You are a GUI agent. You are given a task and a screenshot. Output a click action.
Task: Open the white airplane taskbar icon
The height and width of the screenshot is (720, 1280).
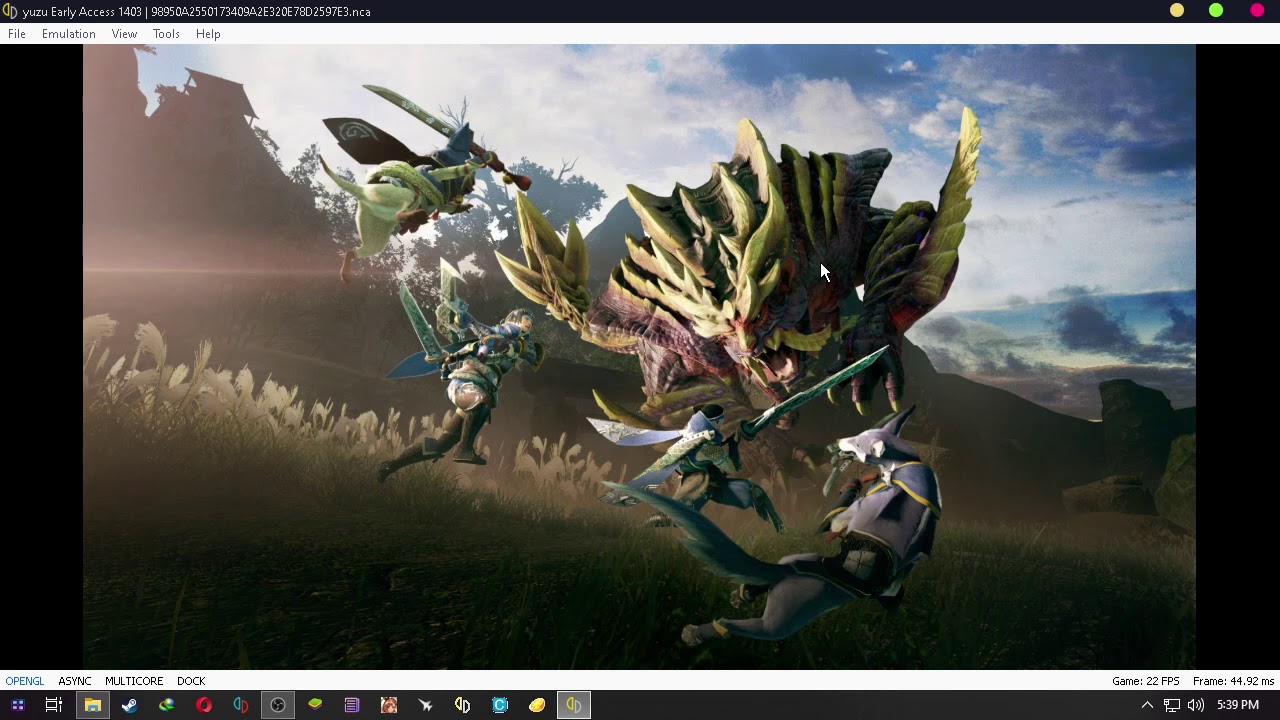(426, 705)
